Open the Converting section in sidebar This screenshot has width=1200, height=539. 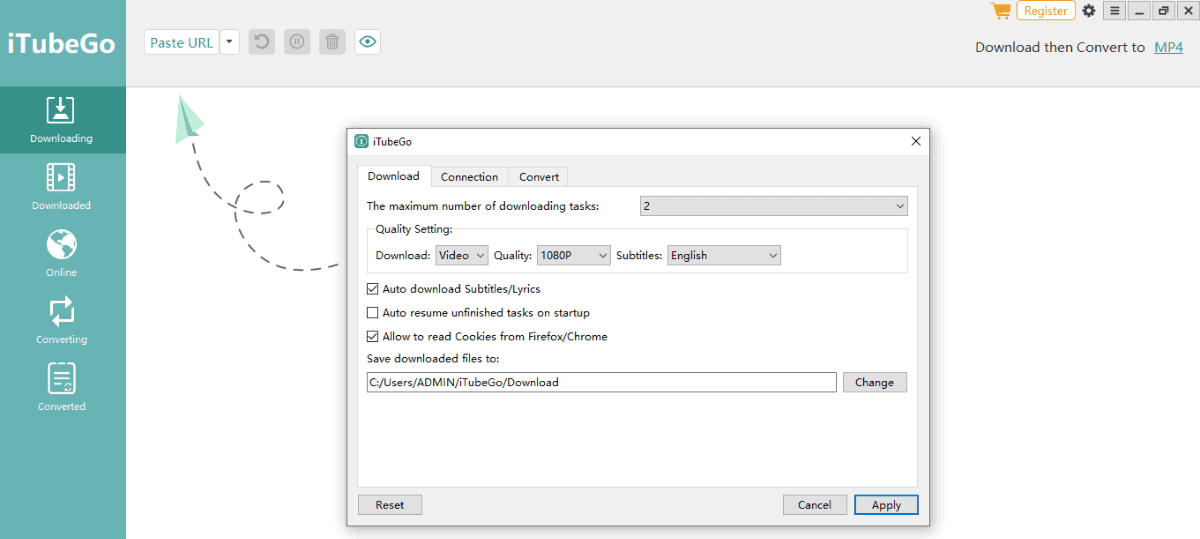pyautogui.click(x=62, y=321)
